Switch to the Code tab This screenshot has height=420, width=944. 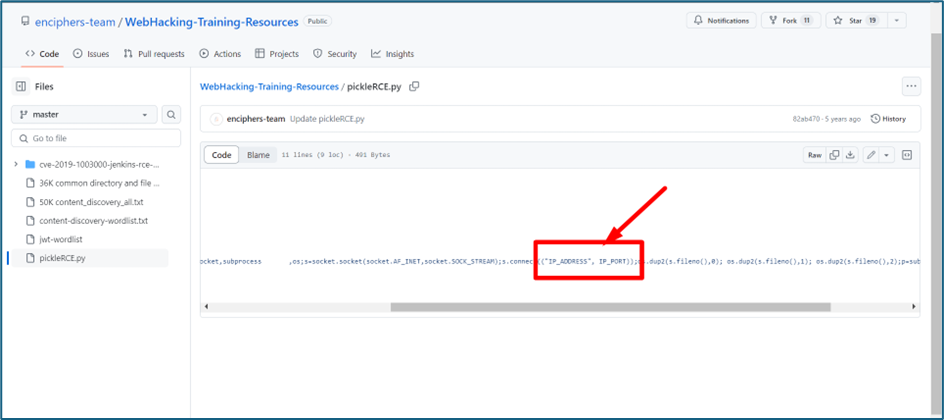click(42, 54)
